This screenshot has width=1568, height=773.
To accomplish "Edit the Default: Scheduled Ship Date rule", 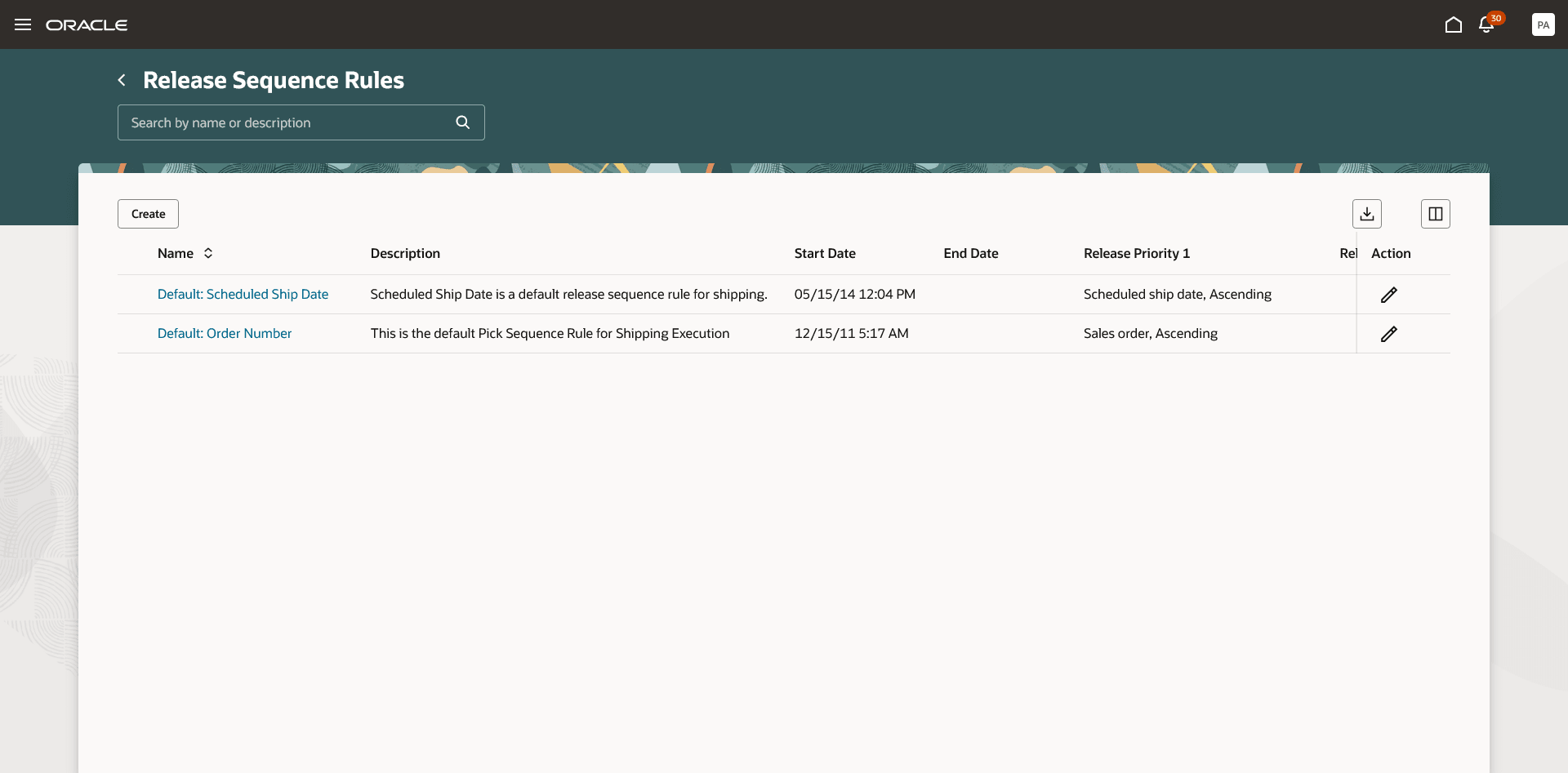I will coord(1389,295).
